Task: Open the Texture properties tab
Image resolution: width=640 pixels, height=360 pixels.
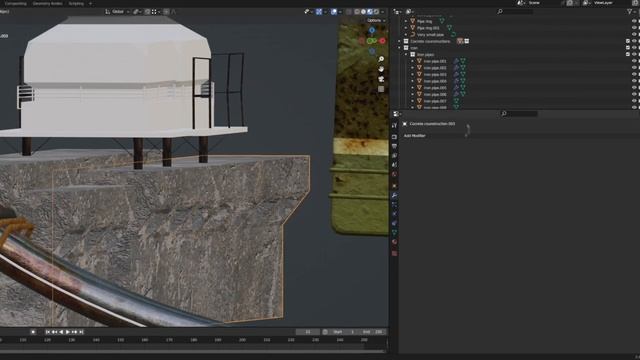Action: click(x=394, y=253)
